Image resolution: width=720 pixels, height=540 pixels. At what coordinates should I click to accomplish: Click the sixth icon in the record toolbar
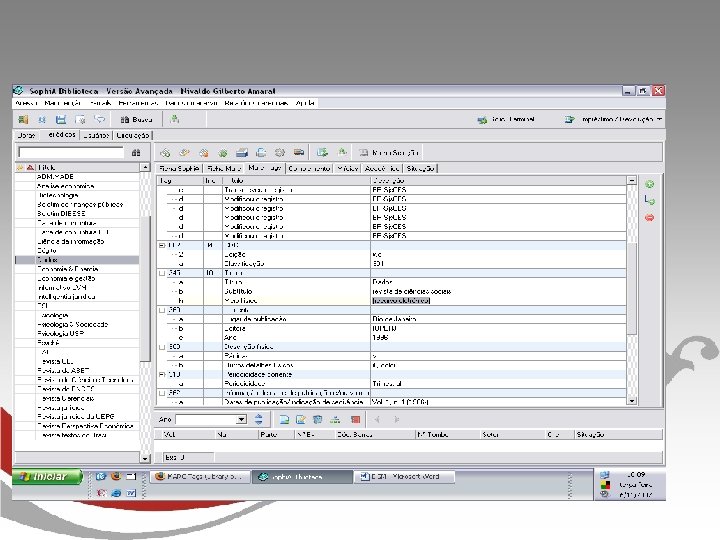coord(261,152)
